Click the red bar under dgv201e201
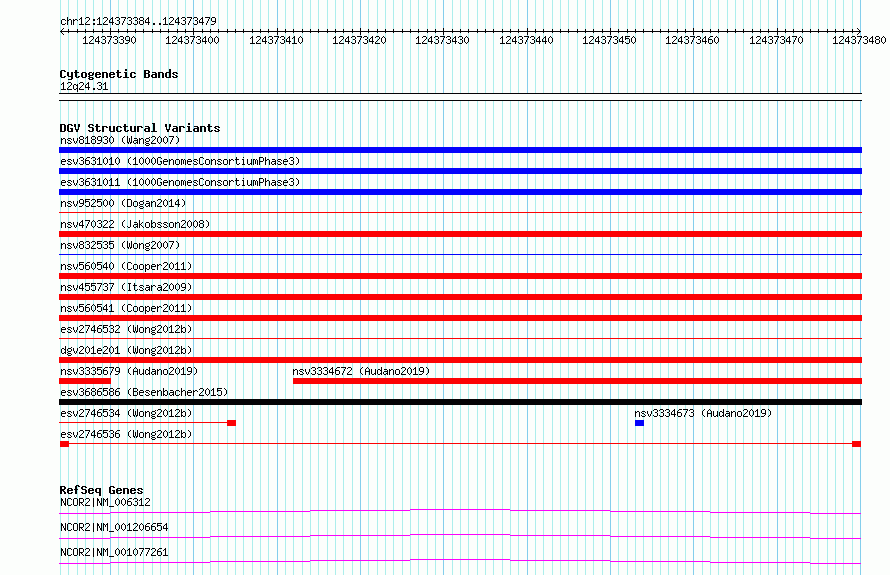890x575 pixels. pyautogui.click(x=460, y=360)
